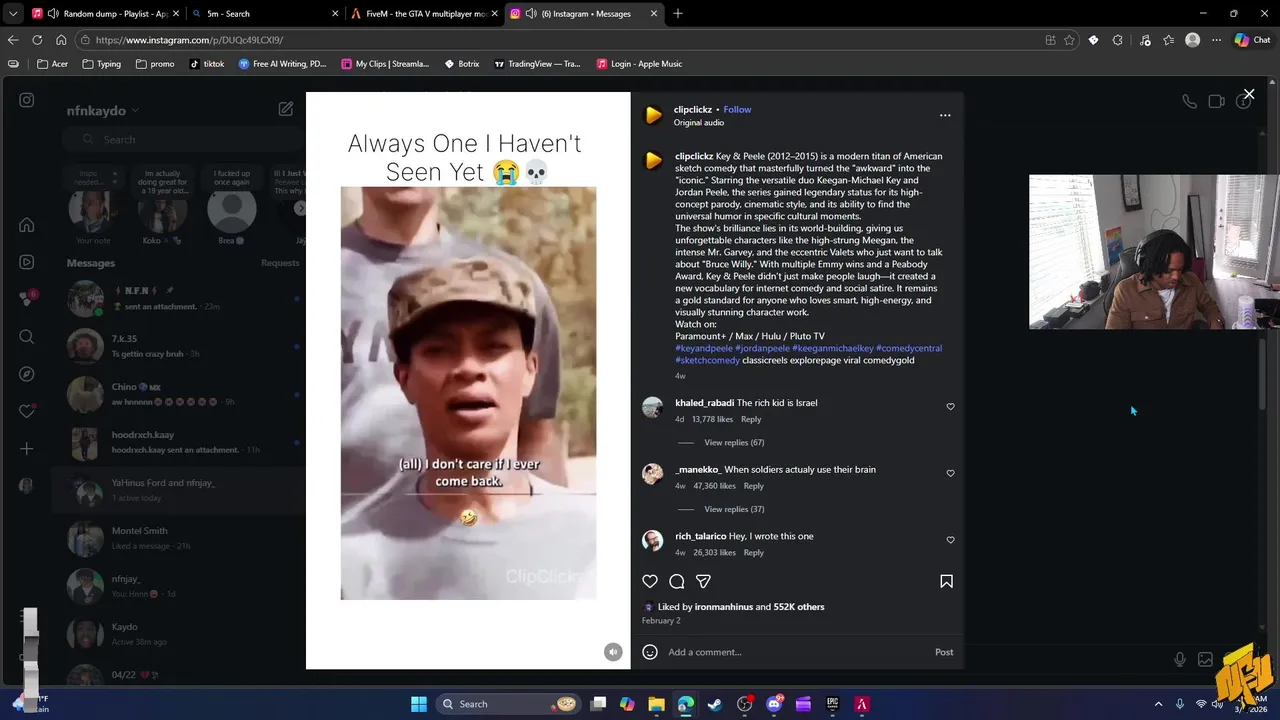
Task: Open the 7.k.35 conversation
Action: [x=180, y=346]
